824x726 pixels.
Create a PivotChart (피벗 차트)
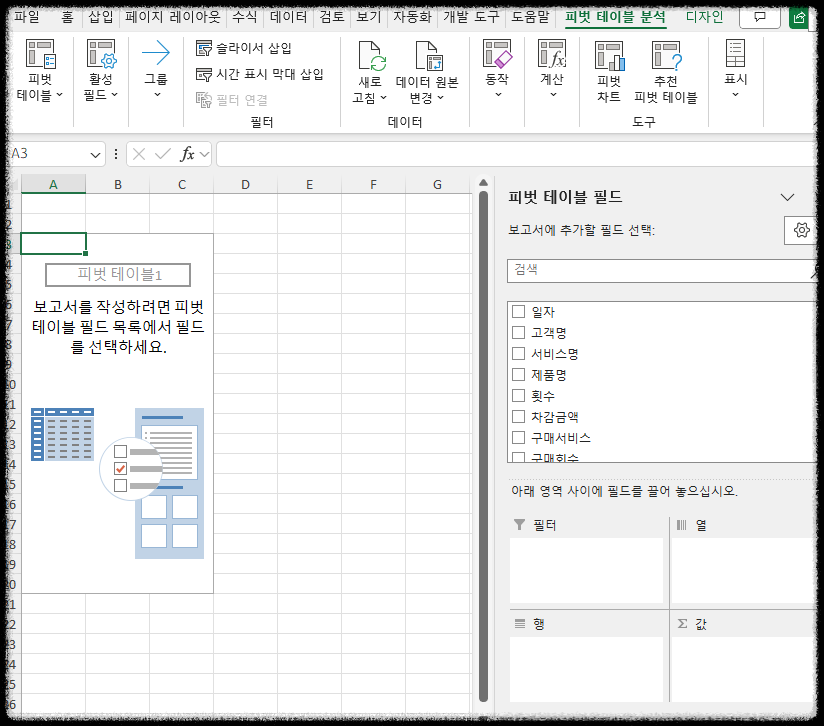point(608,66)
